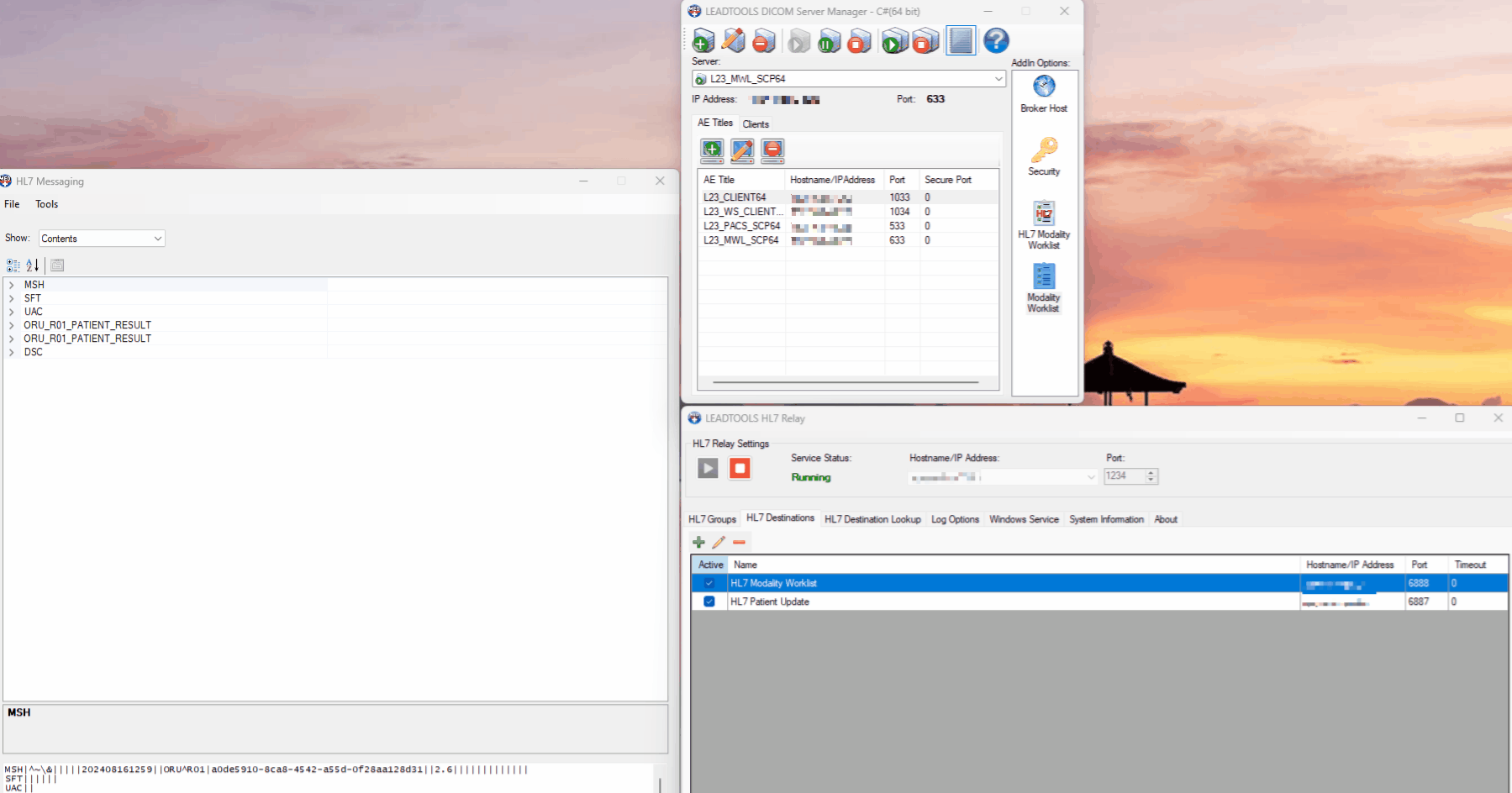The height and width of the screenshot is (793, 1512).
Task: Click the red minus remove destination icon
Action: [x=739, y=542]
